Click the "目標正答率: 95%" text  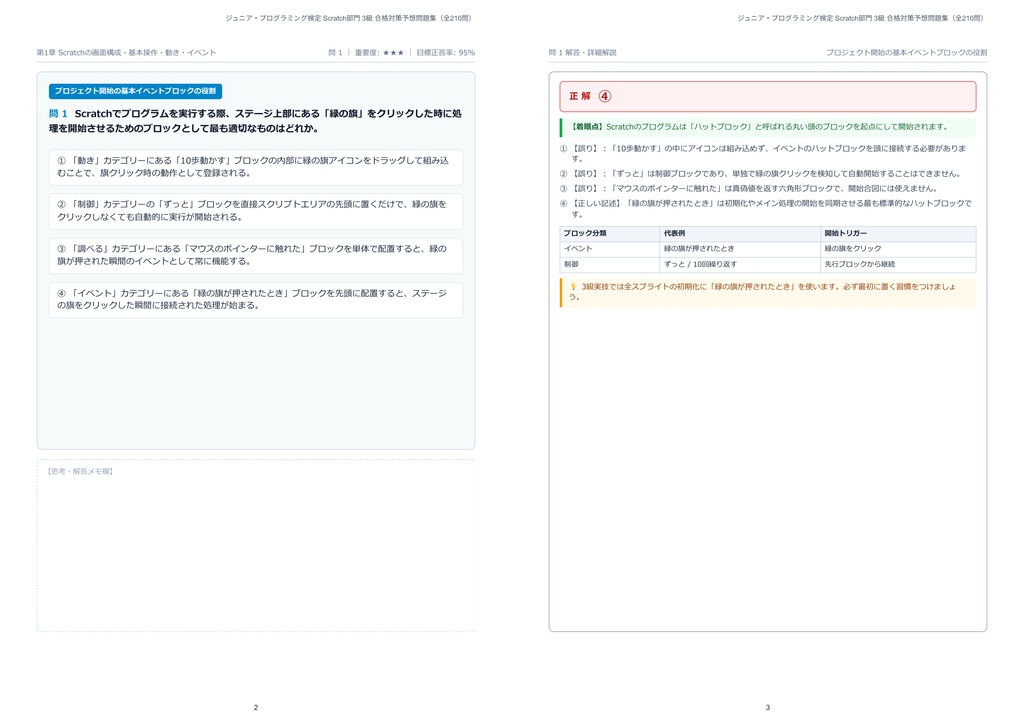pos(445,52)
